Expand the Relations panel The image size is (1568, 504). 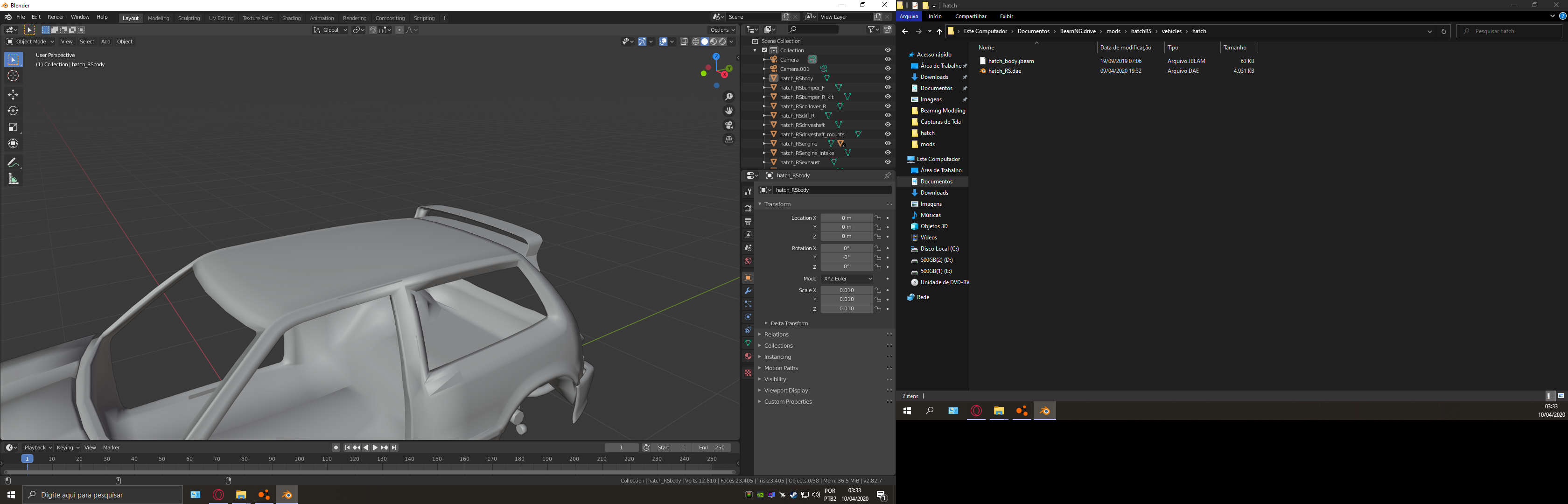coord(776,334)
